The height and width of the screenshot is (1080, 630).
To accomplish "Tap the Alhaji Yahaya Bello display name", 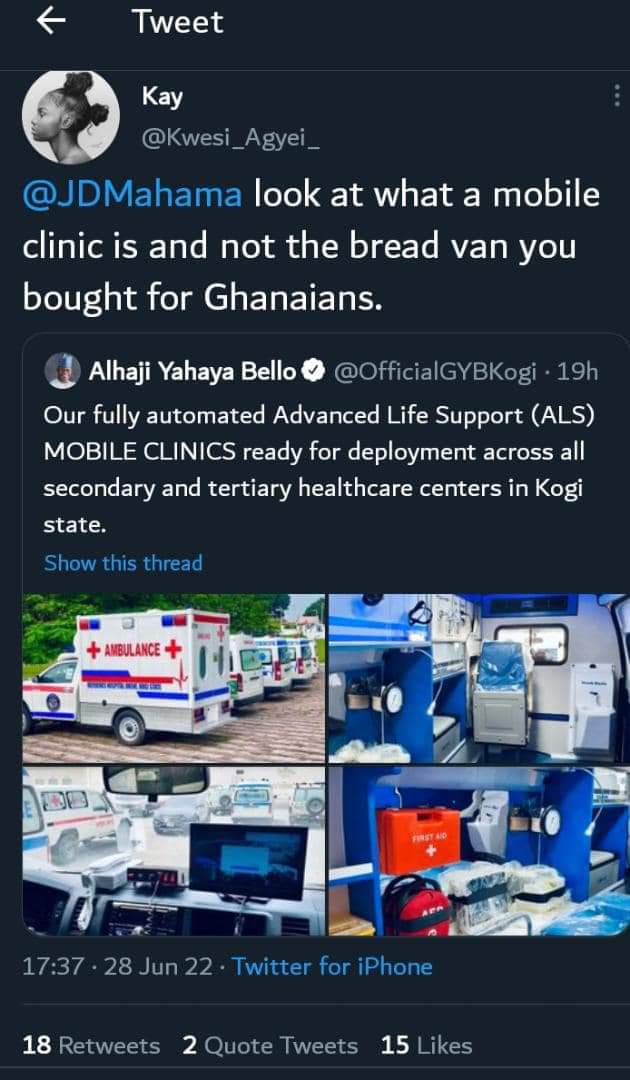I will pyautogui.click(x=192, y=373).
